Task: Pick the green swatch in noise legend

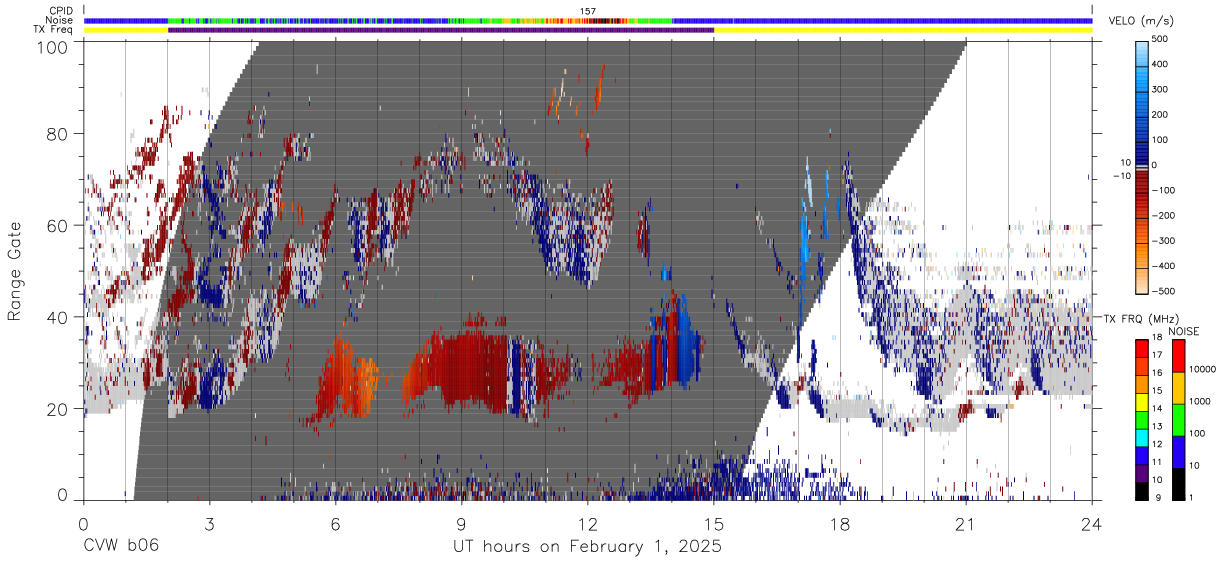Action: point(1179,419)
